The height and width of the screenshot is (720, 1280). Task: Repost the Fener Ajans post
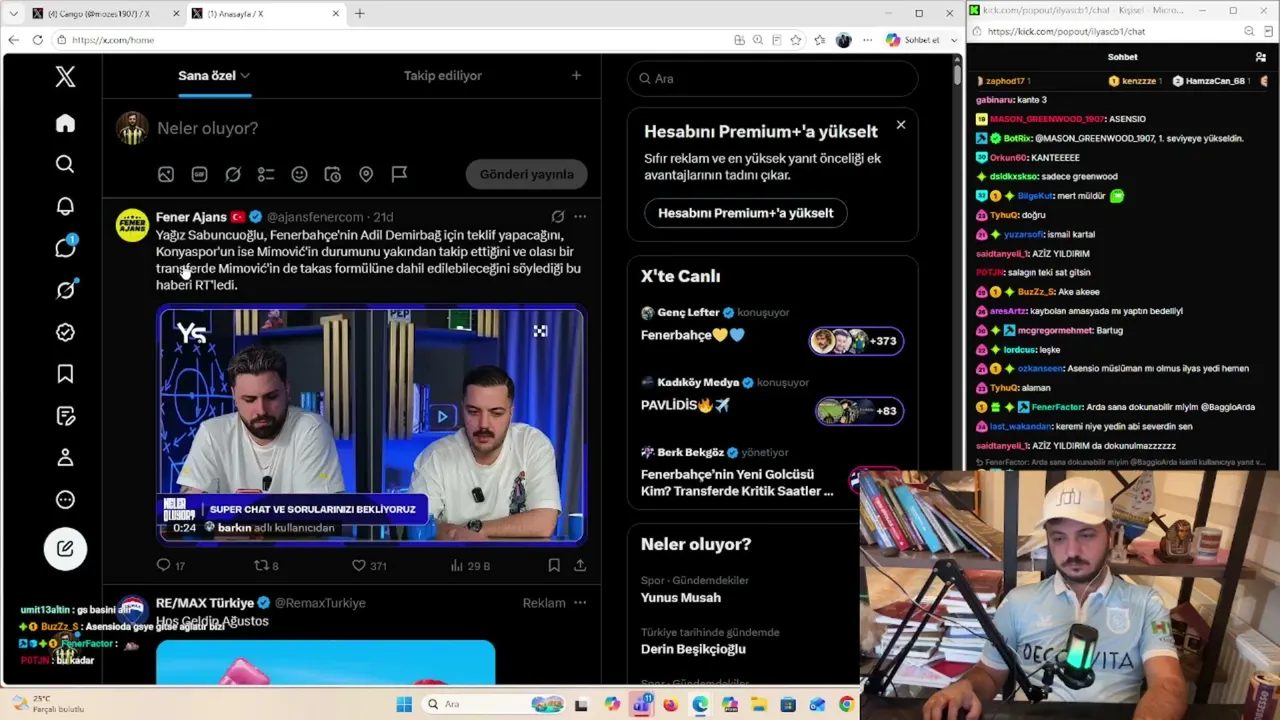[x=261, y=565]
